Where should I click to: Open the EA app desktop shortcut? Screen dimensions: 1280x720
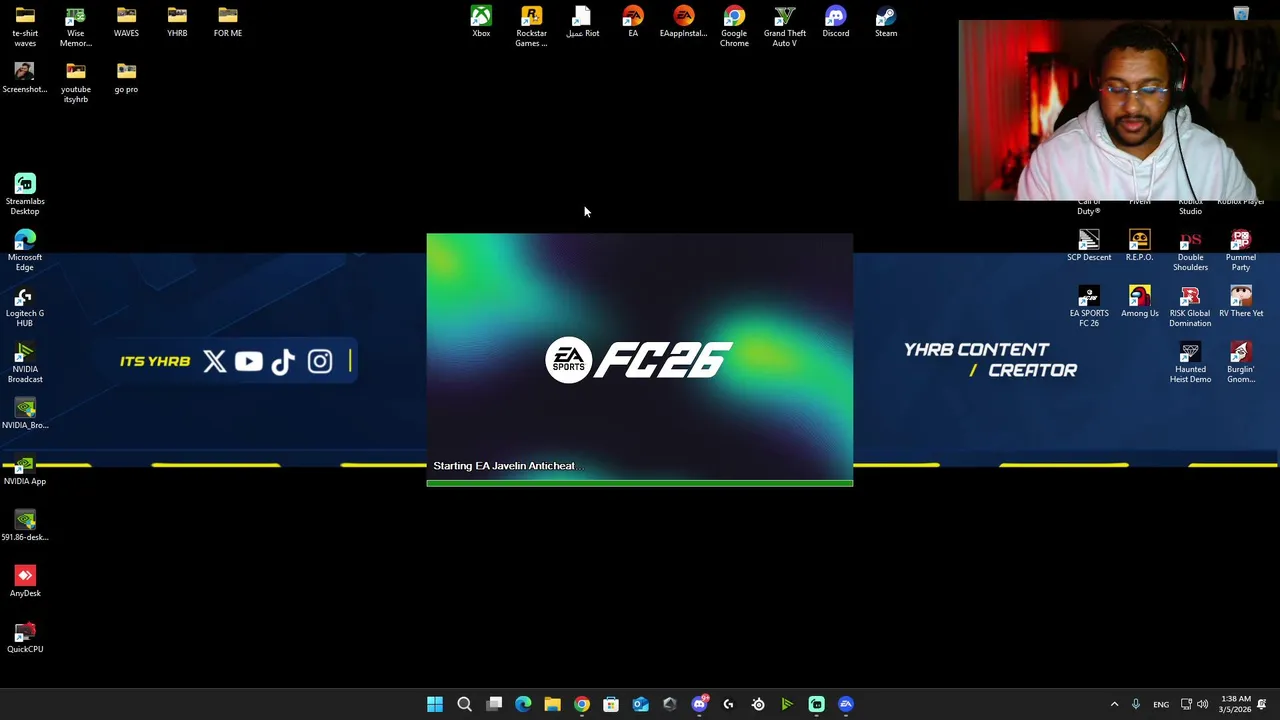[633, 22]
